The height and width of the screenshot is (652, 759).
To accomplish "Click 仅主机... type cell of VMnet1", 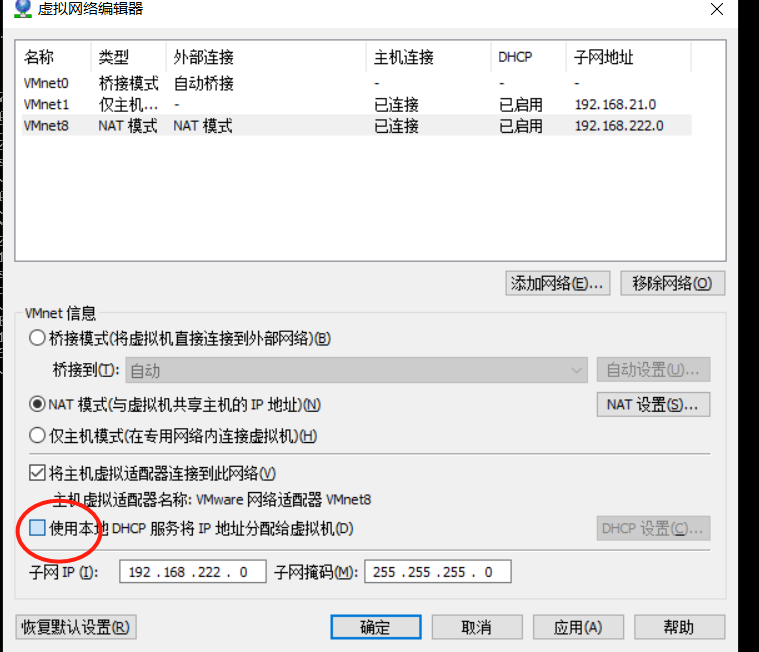I will coord(128,105).
